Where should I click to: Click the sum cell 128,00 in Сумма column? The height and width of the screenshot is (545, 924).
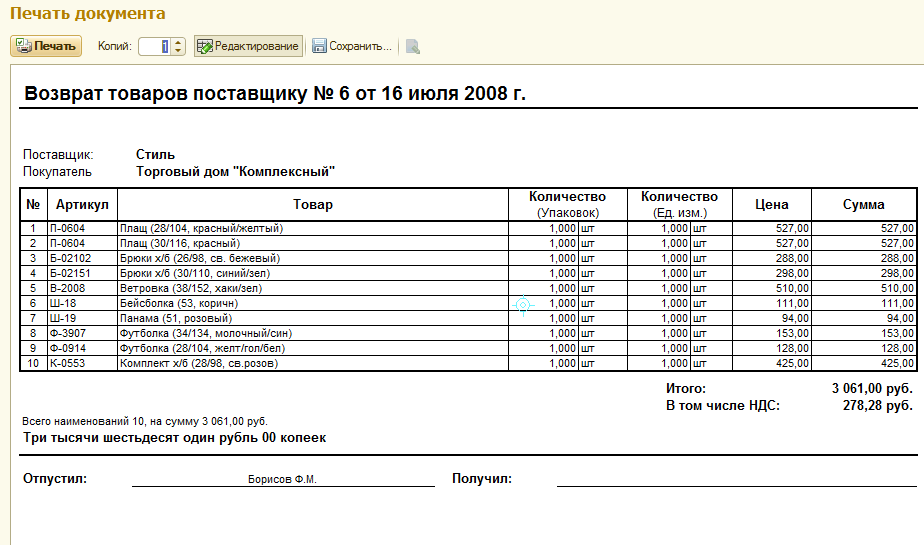point(863,348)
